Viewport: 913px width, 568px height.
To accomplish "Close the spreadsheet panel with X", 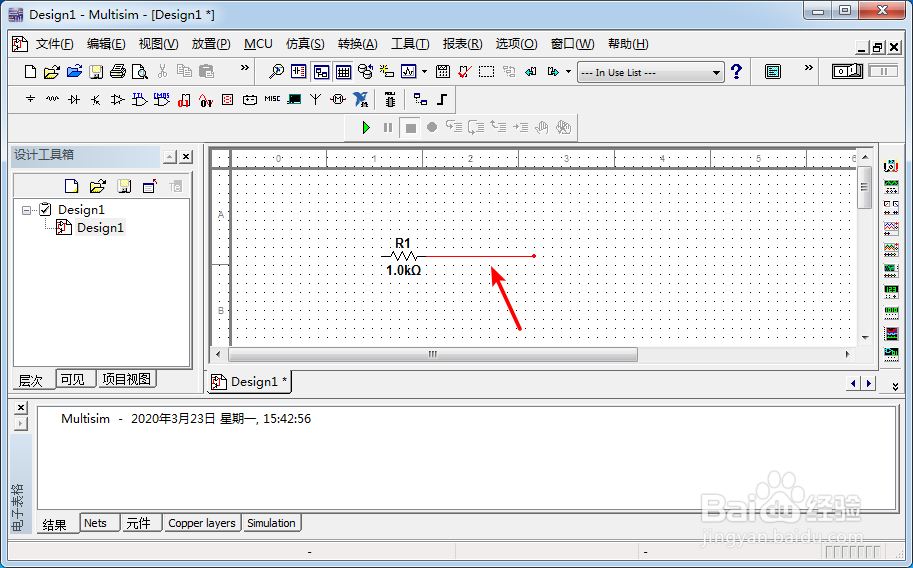I will pyautogui.click(x=20, y=407).
